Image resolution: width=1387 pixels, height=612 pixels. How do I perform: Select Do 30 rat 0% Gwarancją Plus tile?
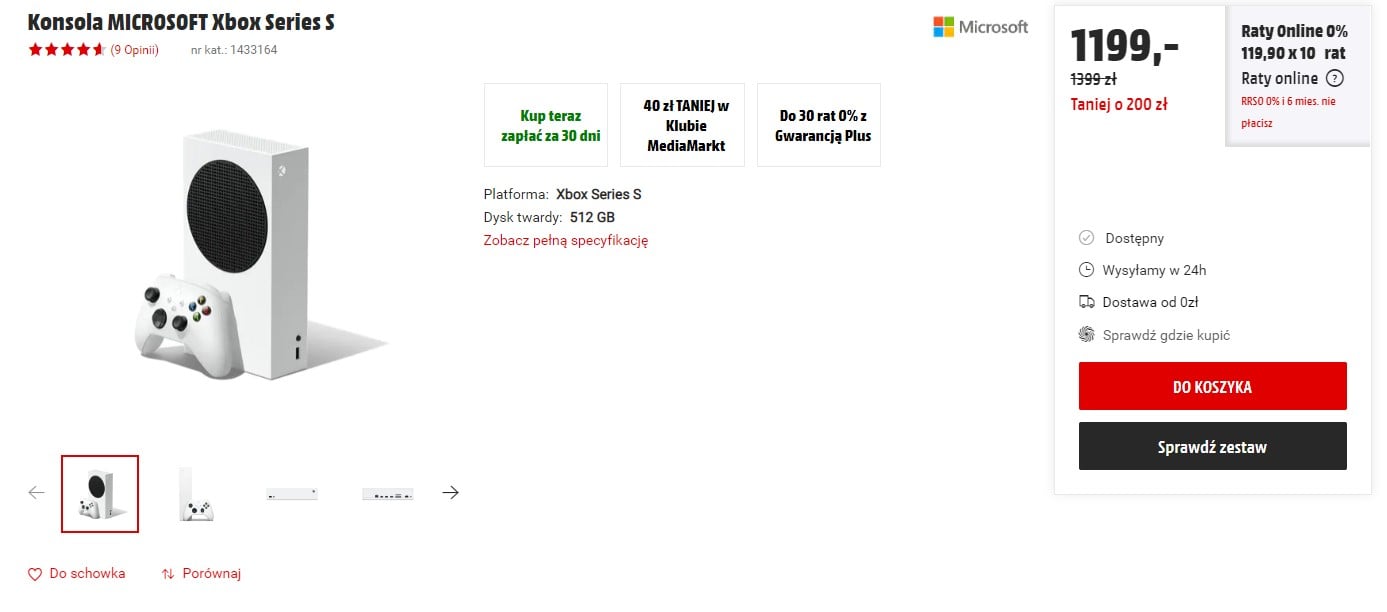point(819,125)
